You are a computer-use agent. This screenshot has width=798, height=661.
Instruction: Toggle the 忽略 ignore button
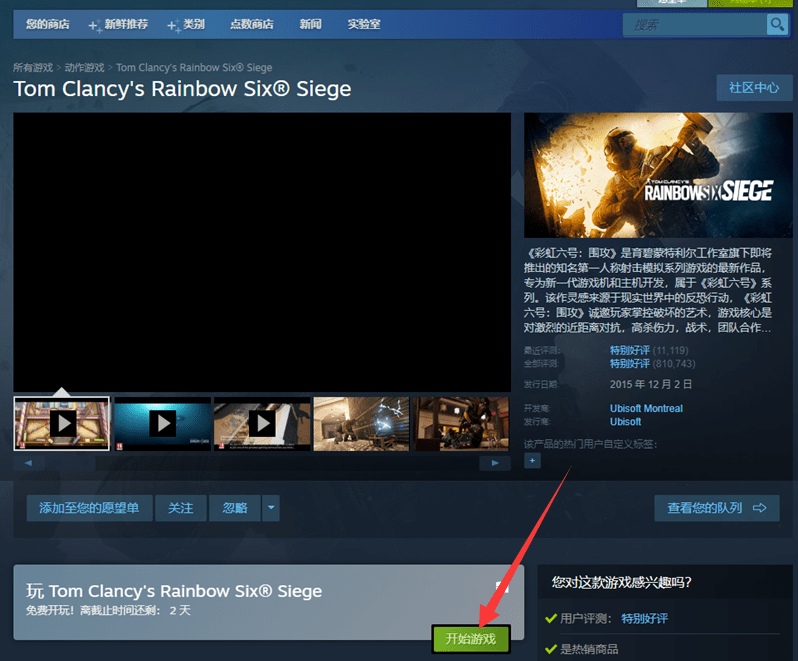click(235, 508)
